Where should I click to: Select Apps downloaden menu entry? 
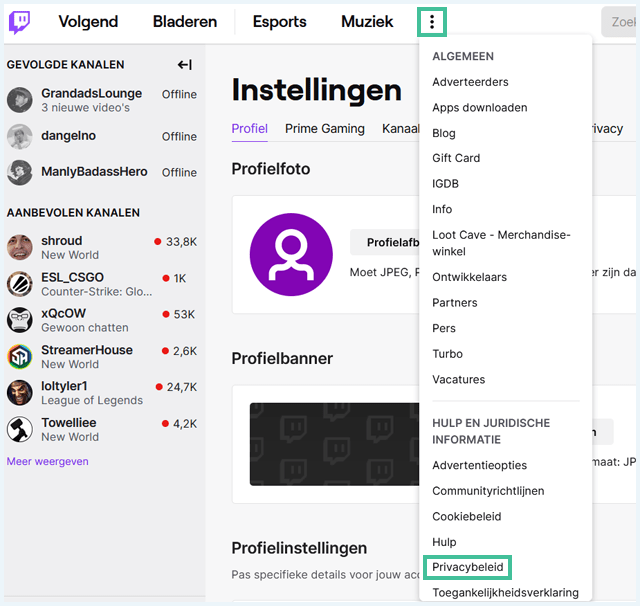pos(480,108)
